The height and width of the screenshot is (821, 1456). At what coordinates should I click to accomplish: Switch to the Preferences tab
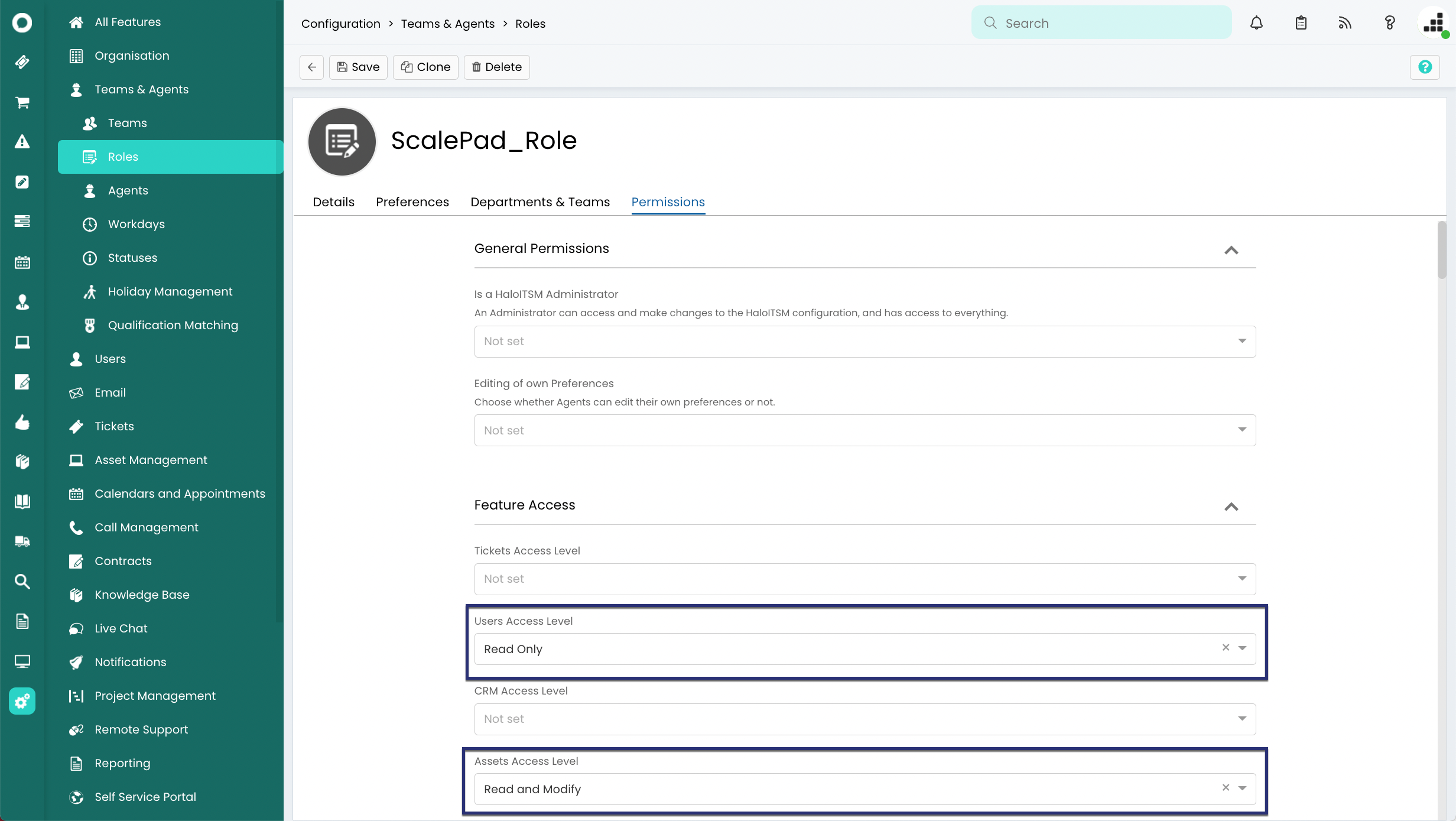coord(412,202)
